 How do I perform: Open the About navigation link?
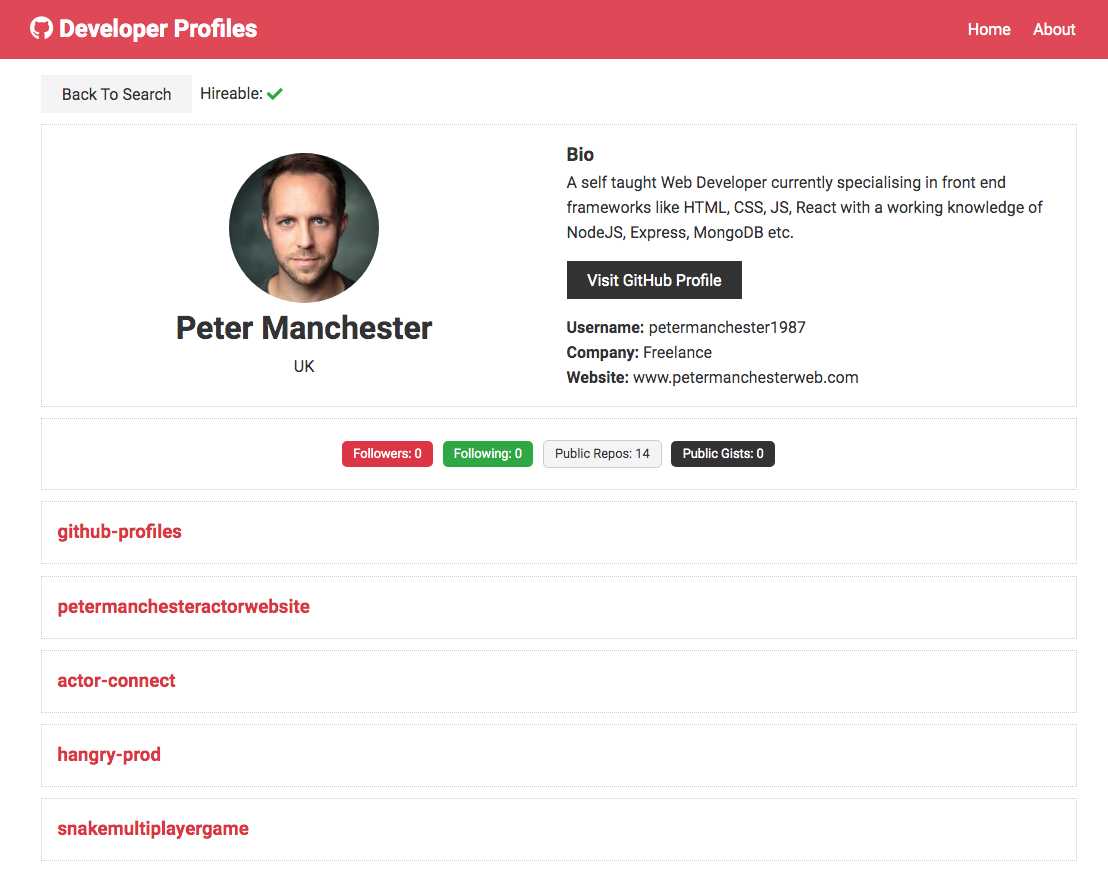1054,29
